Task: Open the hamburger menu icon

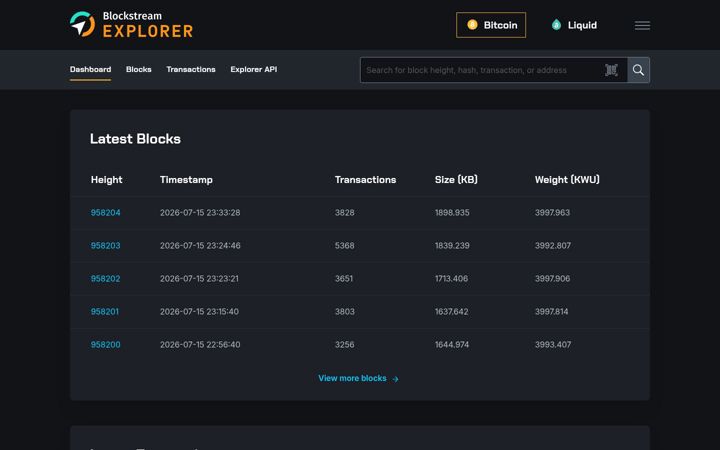Action: (642, 25)
